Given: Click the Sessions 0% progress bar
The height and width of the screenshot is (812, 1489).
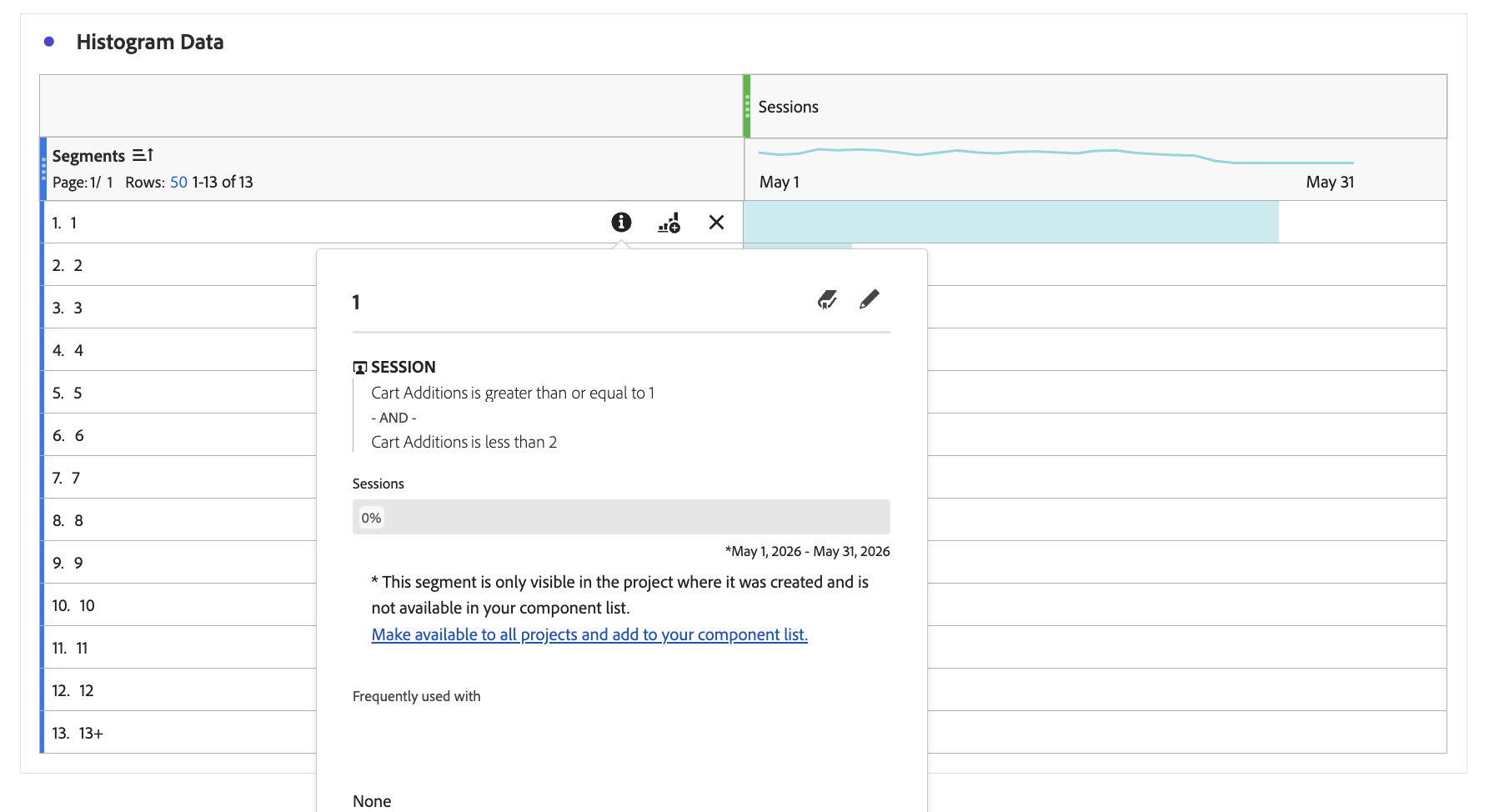Looking at the screenshot, I should point(621,517).
